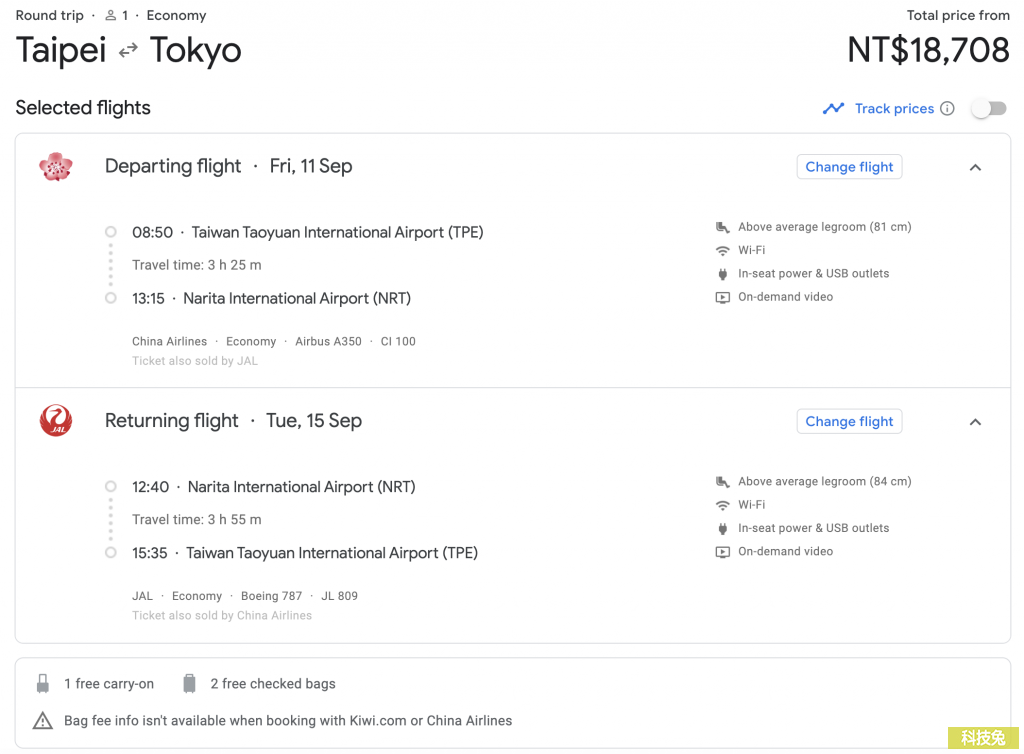Click the Airbus A350 aircraft label
This screenshot has width=1024, height=754.
(328, 341)
